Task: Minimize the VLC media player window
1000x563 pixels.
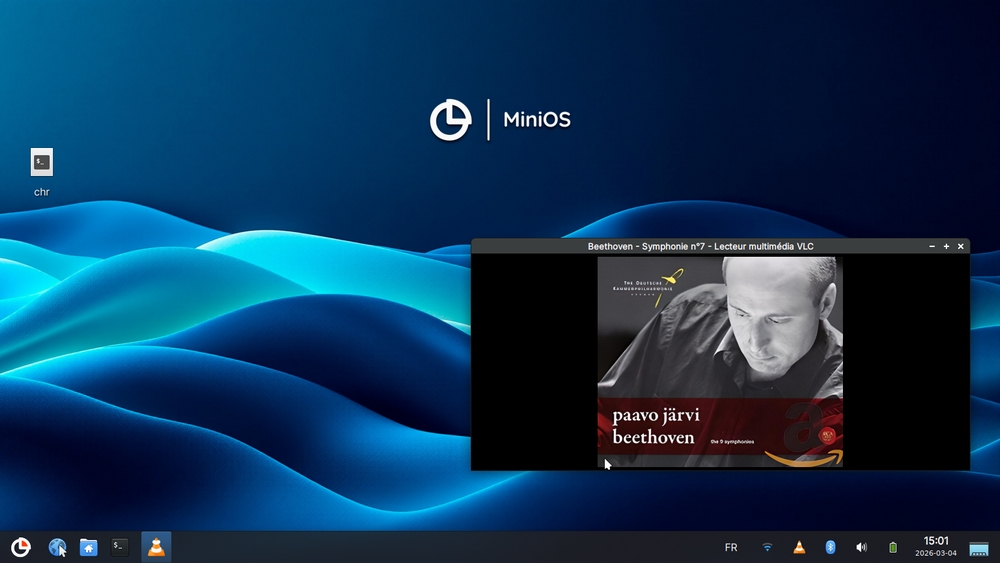Action: point(932,246)
